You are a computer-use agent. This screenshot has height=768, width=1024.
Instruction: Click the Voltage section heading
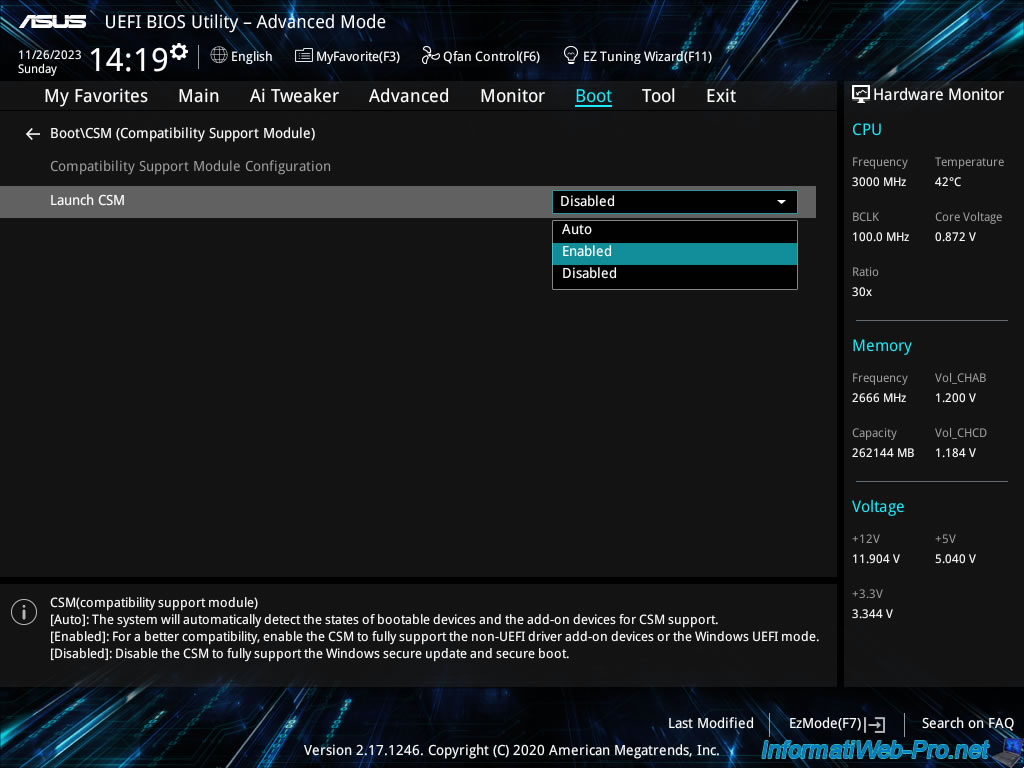[x=878, y=507]
